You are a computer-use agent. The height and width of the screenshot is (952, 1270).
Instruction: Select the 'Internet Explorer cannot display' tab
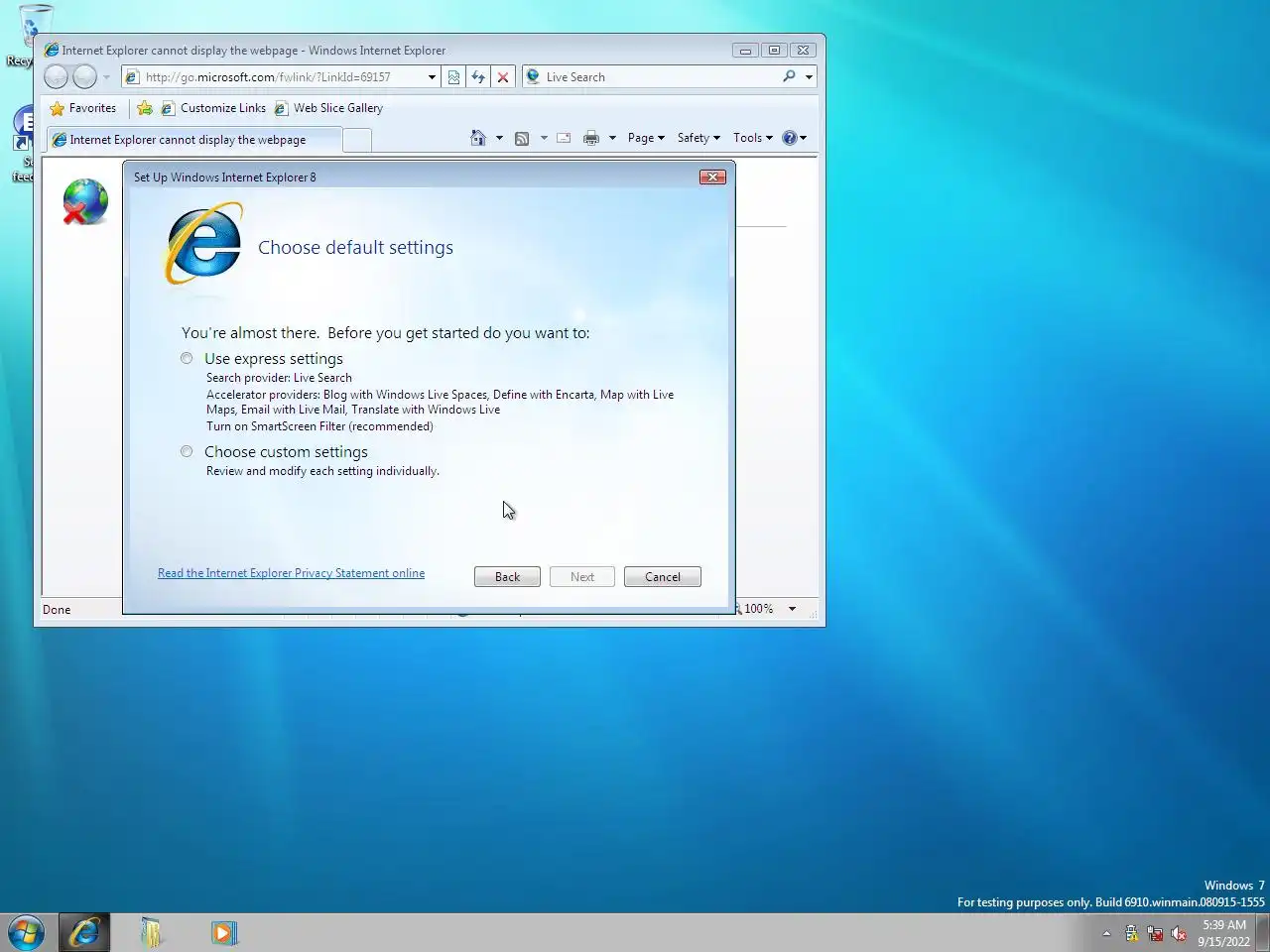(193, 140)
